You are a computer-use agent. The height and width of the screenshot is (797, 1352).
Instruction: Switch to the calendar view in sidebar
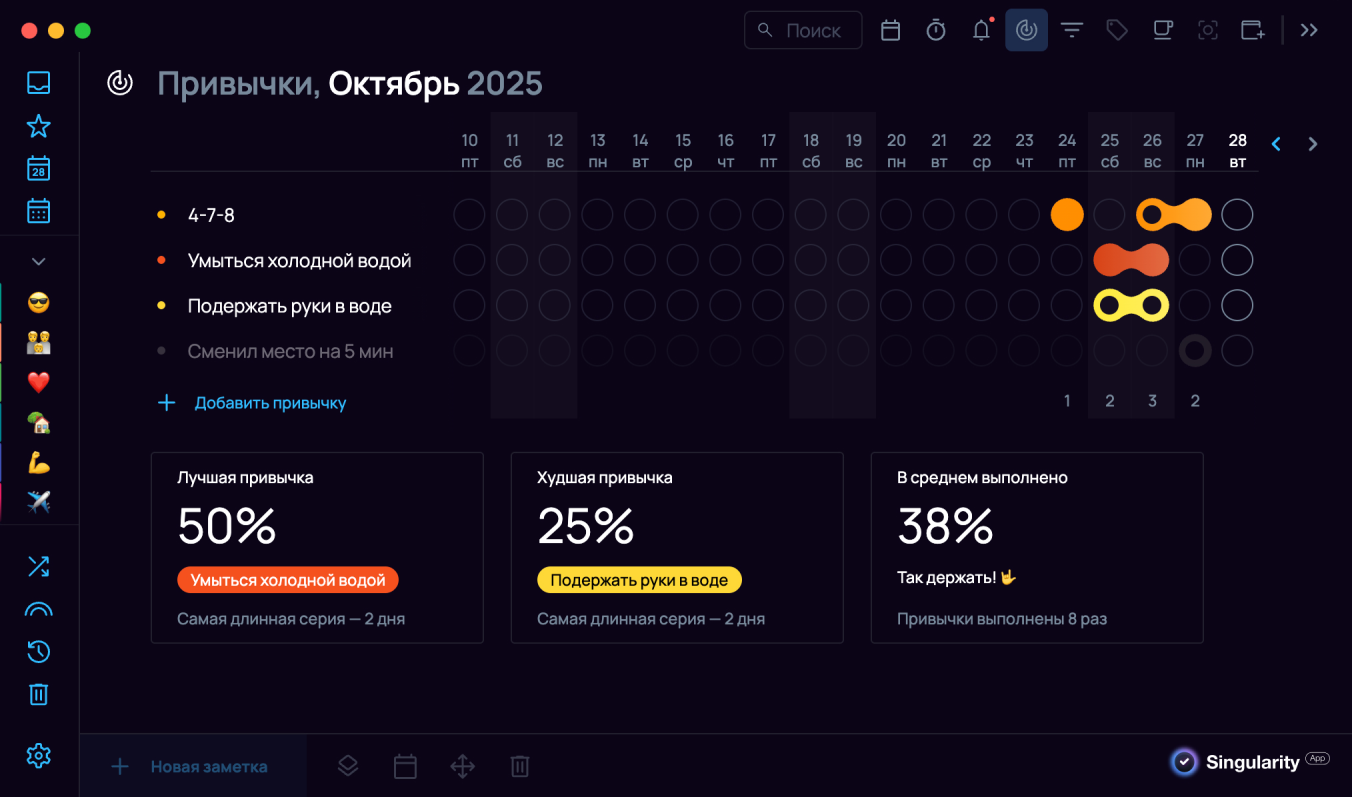[x=38, y=210]
